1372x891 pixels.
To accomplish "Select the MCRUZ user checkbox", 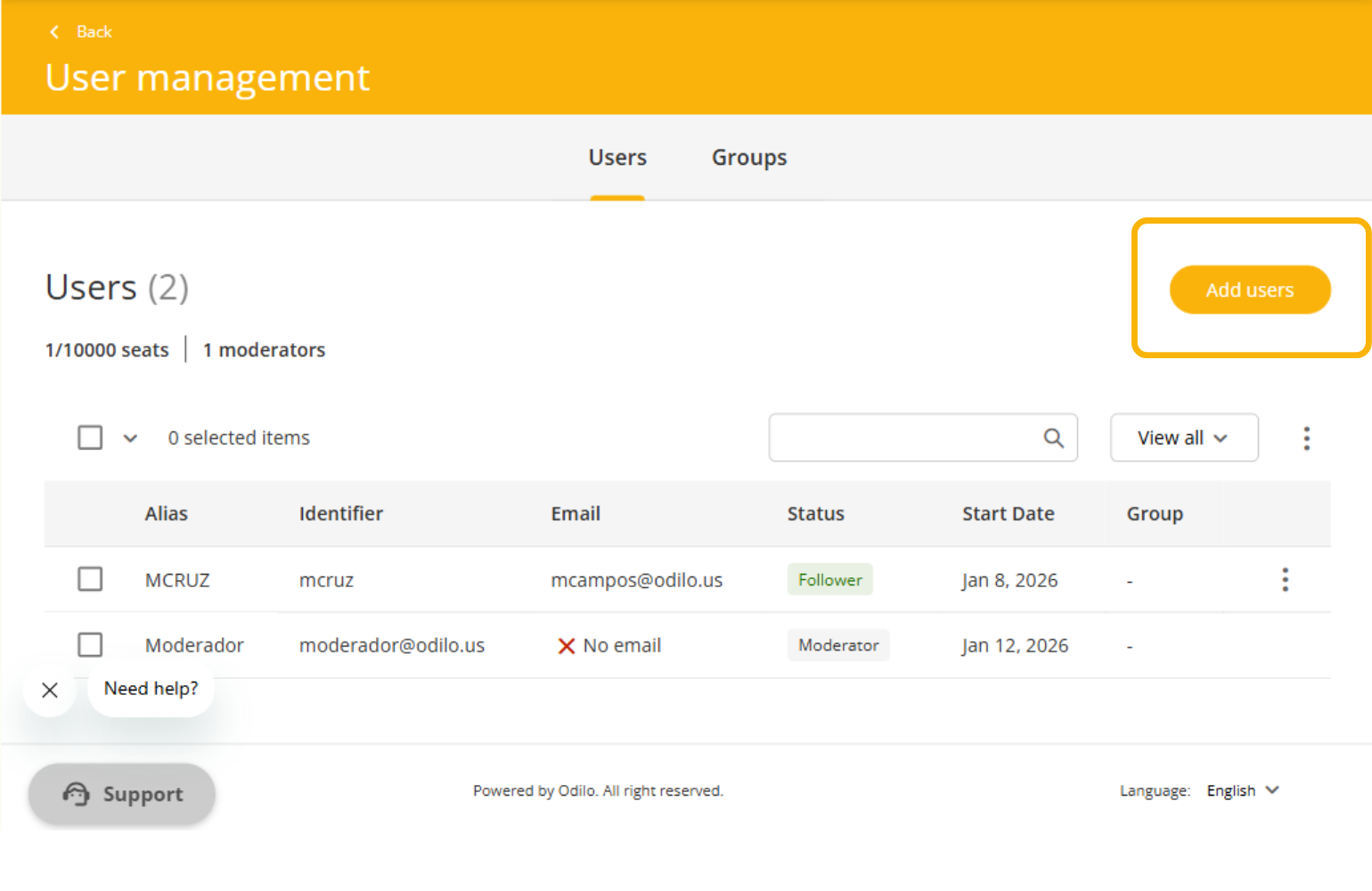I will [90, 580].
